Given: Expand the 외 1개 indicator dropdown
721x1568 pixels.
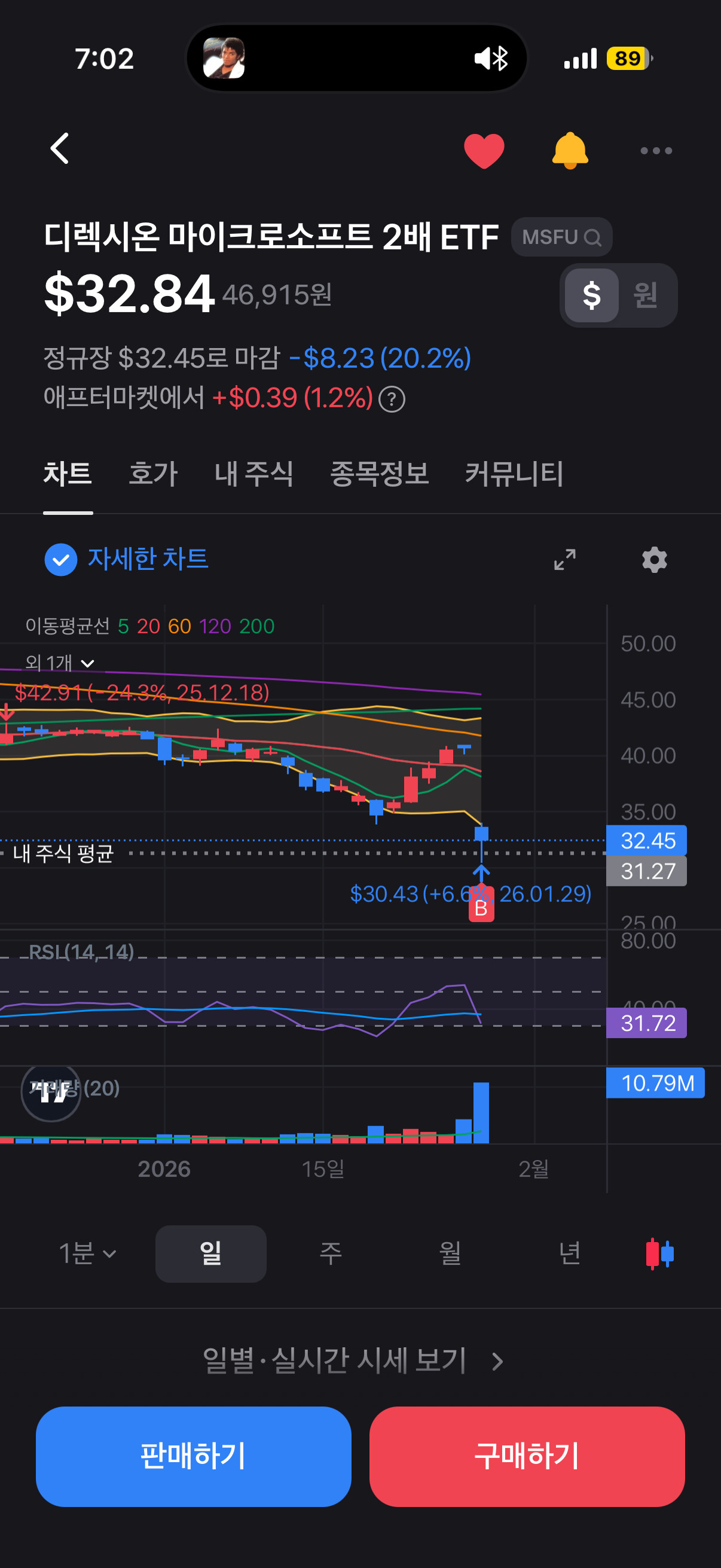Looking at the screenshot, I should tap(60, 663).
